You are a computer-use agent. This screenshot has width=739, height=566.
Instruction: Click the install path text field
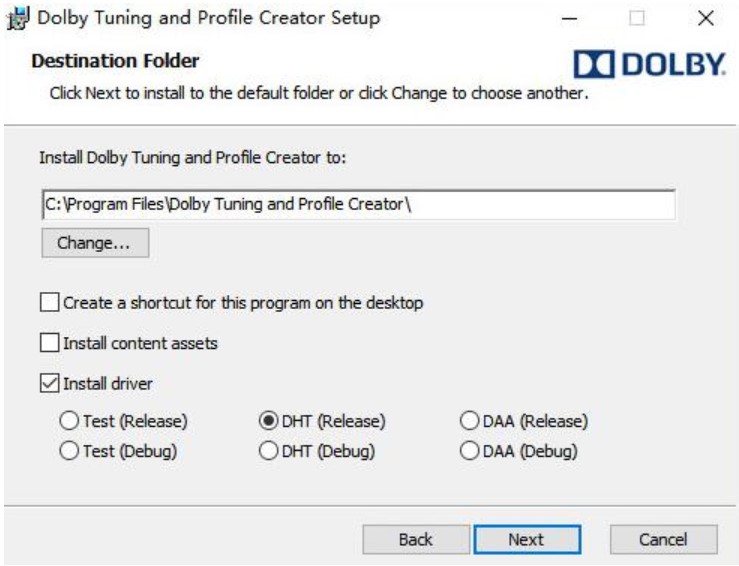[x=358, y=205]
